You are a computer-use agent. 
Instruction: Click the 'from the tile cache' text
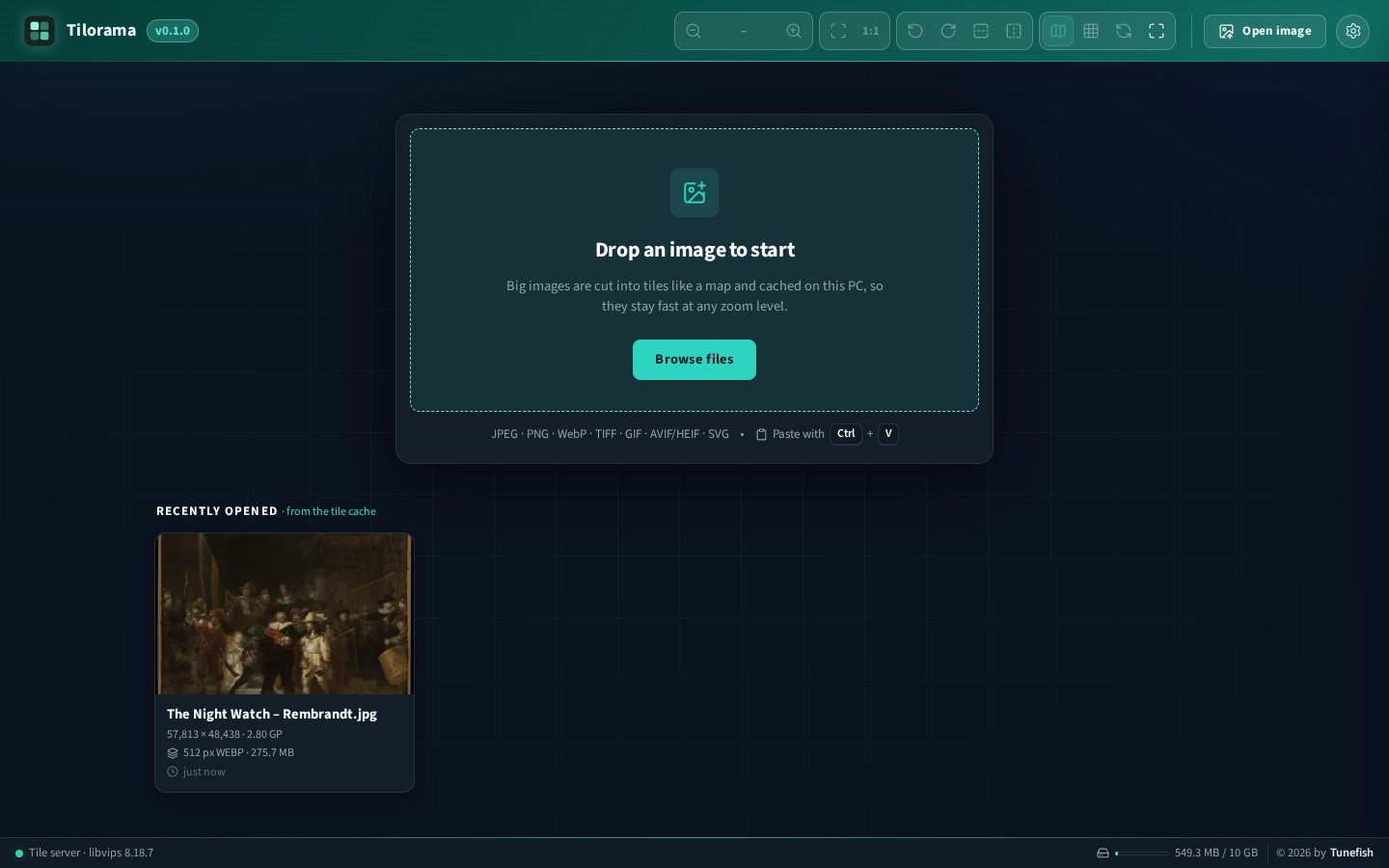click(331, 511)
